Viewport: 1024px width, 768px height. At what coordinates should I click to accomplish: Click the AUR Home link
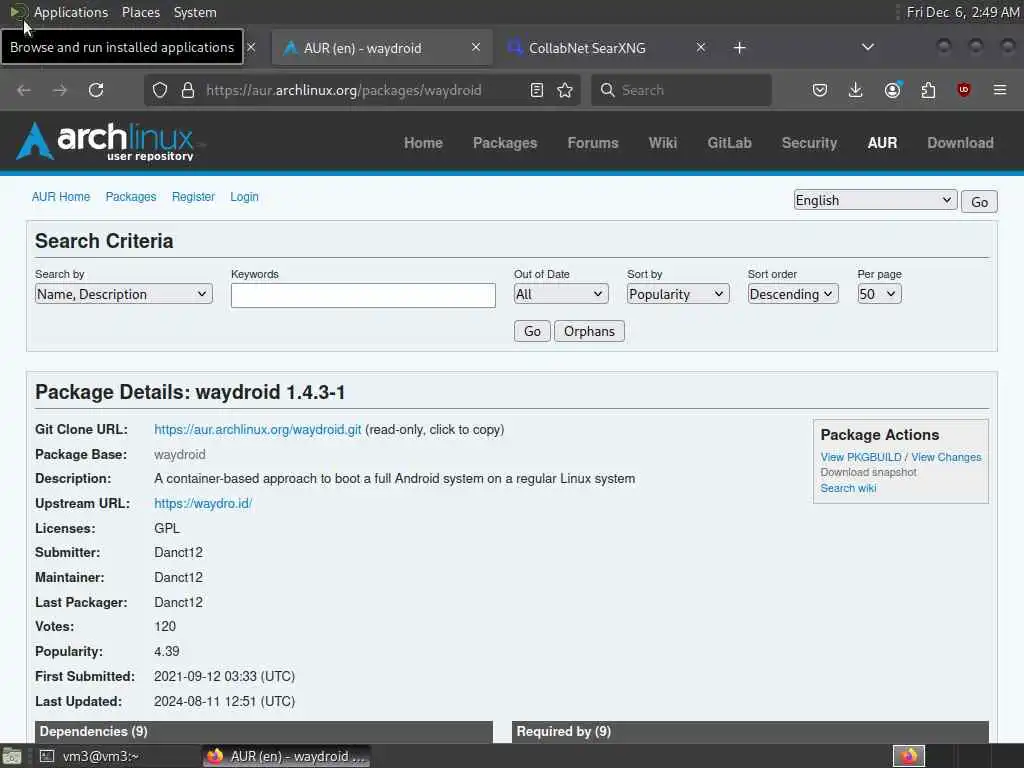coord(61,197)
